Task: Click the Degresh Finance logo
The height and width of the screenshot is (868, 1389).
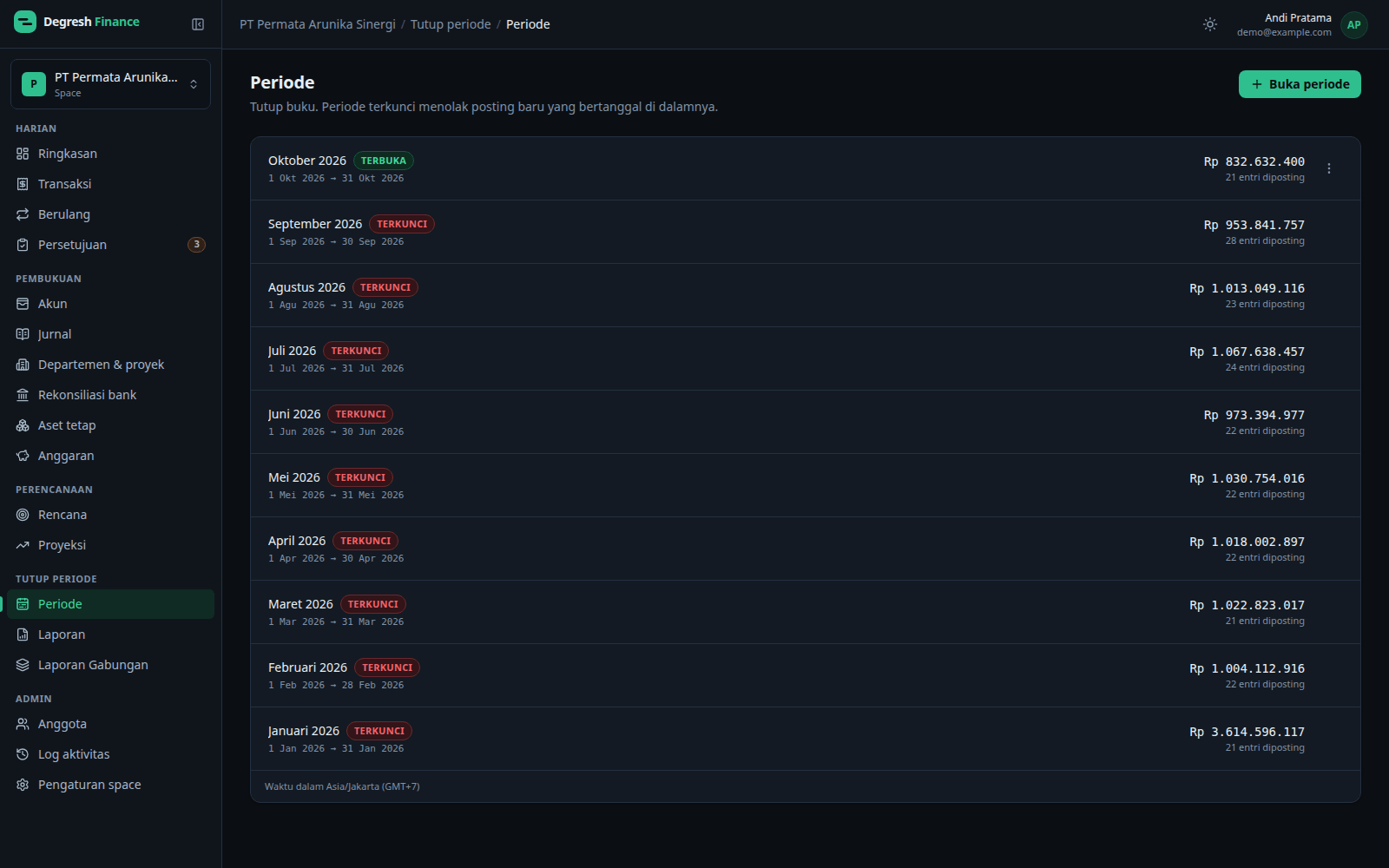Action: (76, 22)
